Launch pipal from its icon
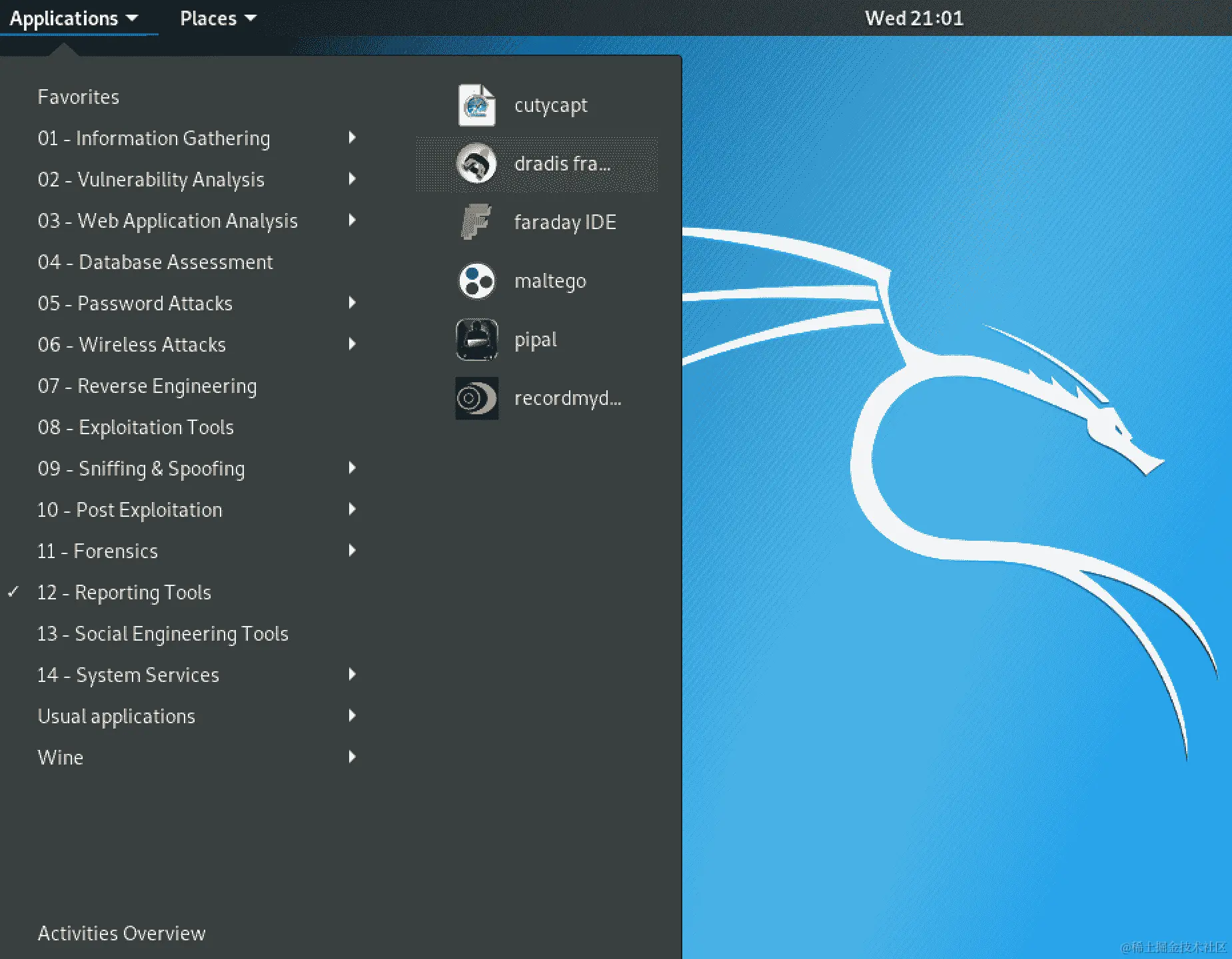 click(x=476, y=339)
